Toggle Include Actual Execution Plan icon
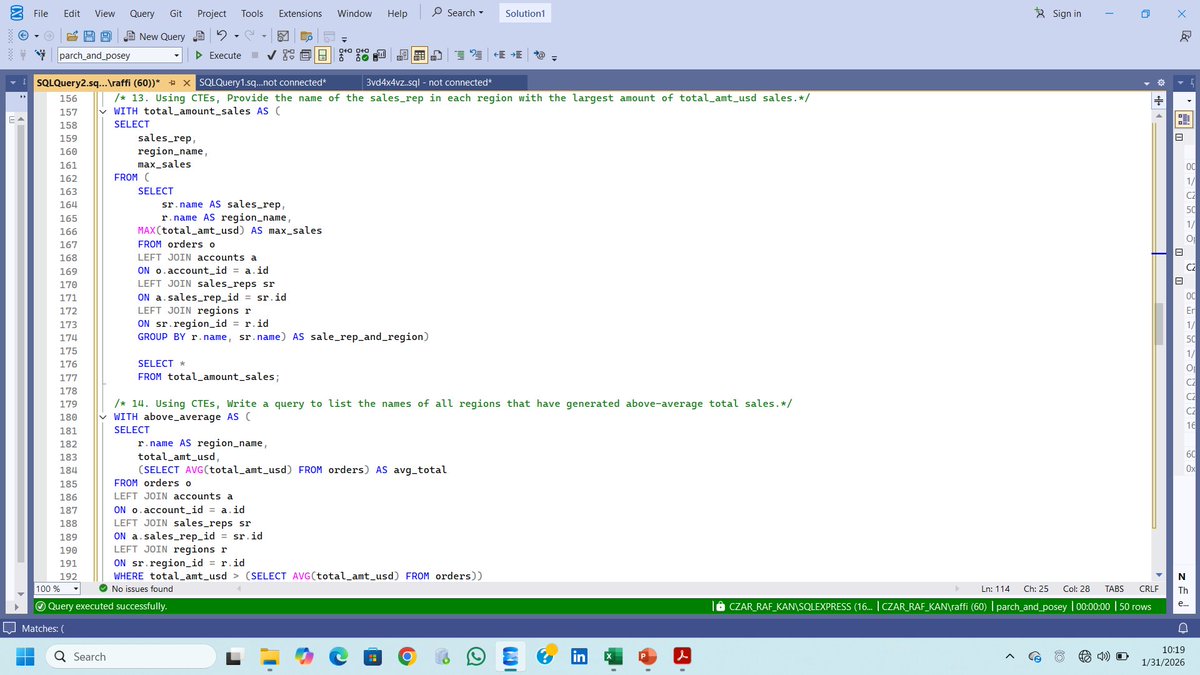The height and width of the screenshot is (675, 1200). point(345,55)
